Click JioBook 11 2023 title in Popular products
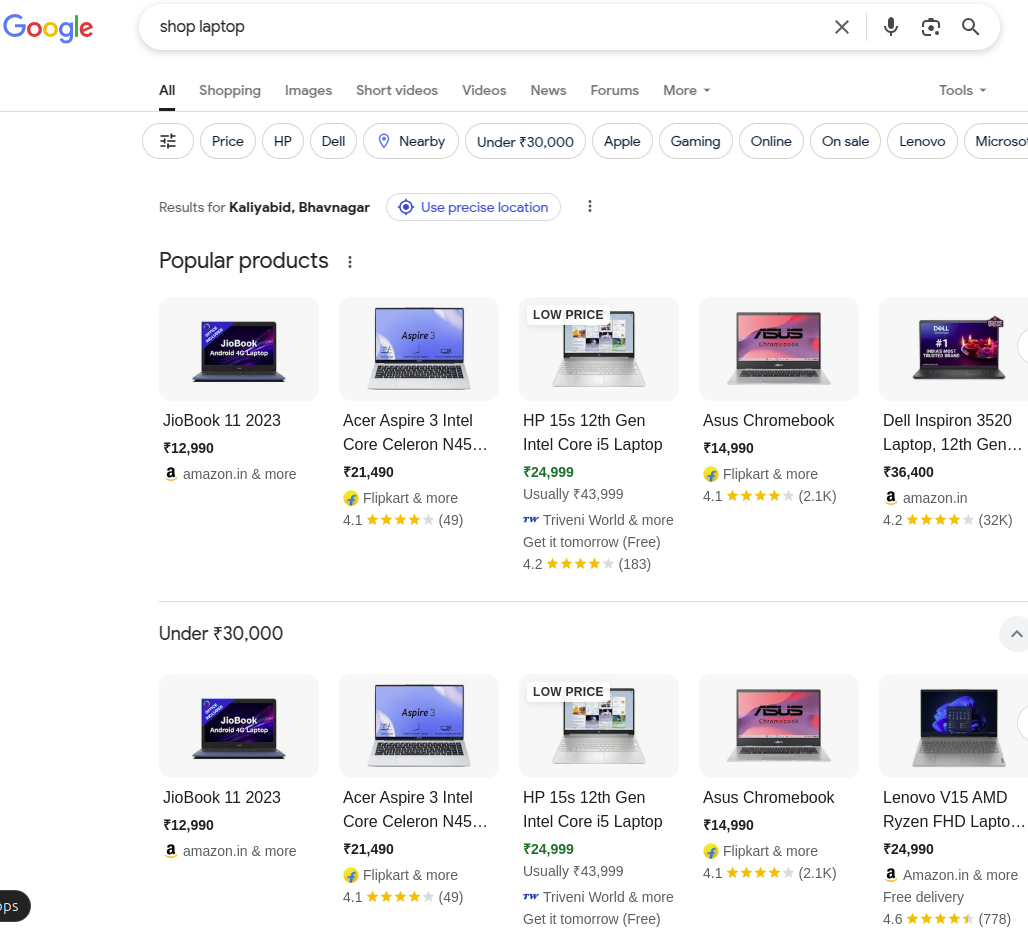 tap(222, 420)
